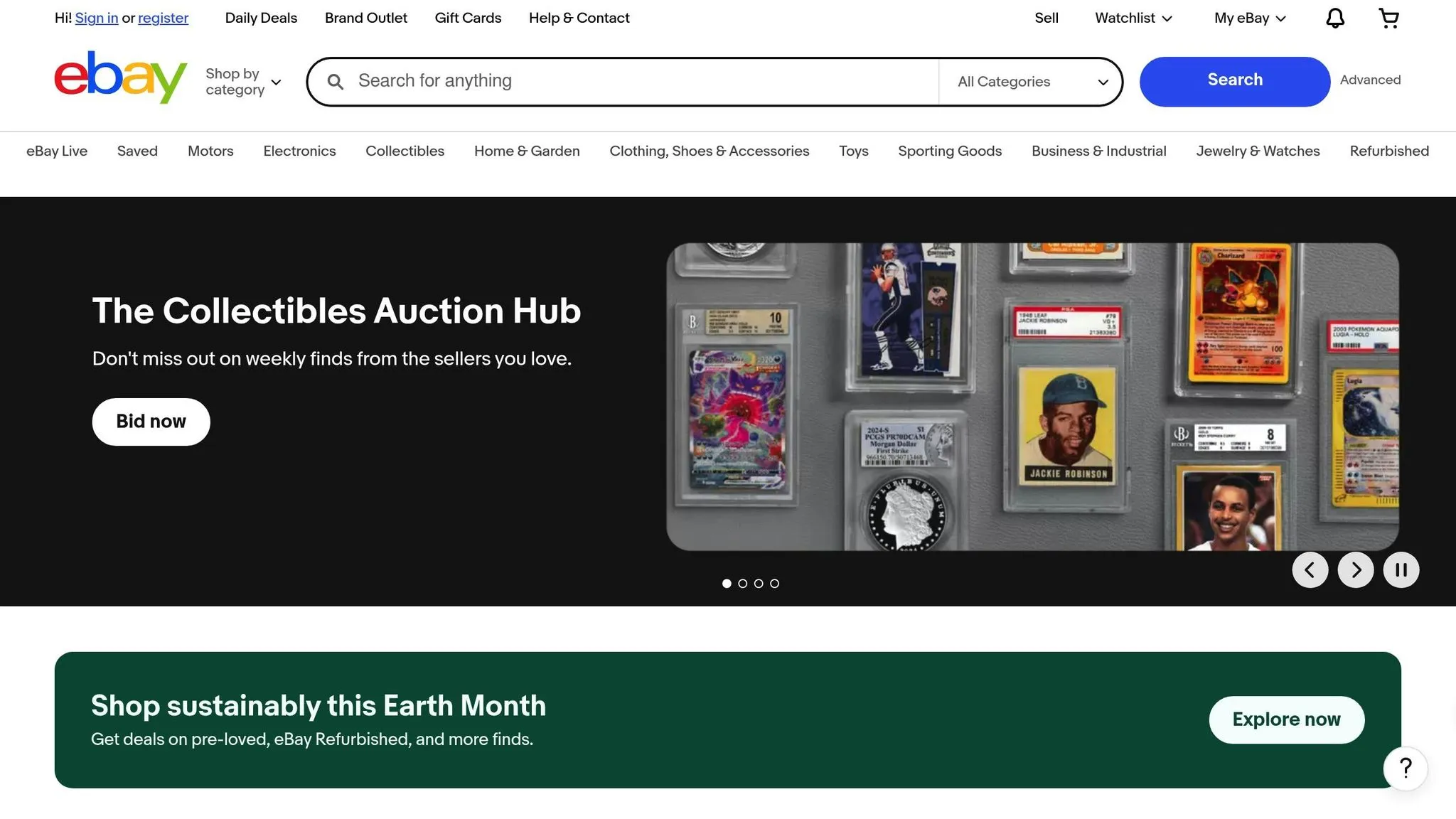Click the eBay logo

pyautogui.click(x=121, y=77)
